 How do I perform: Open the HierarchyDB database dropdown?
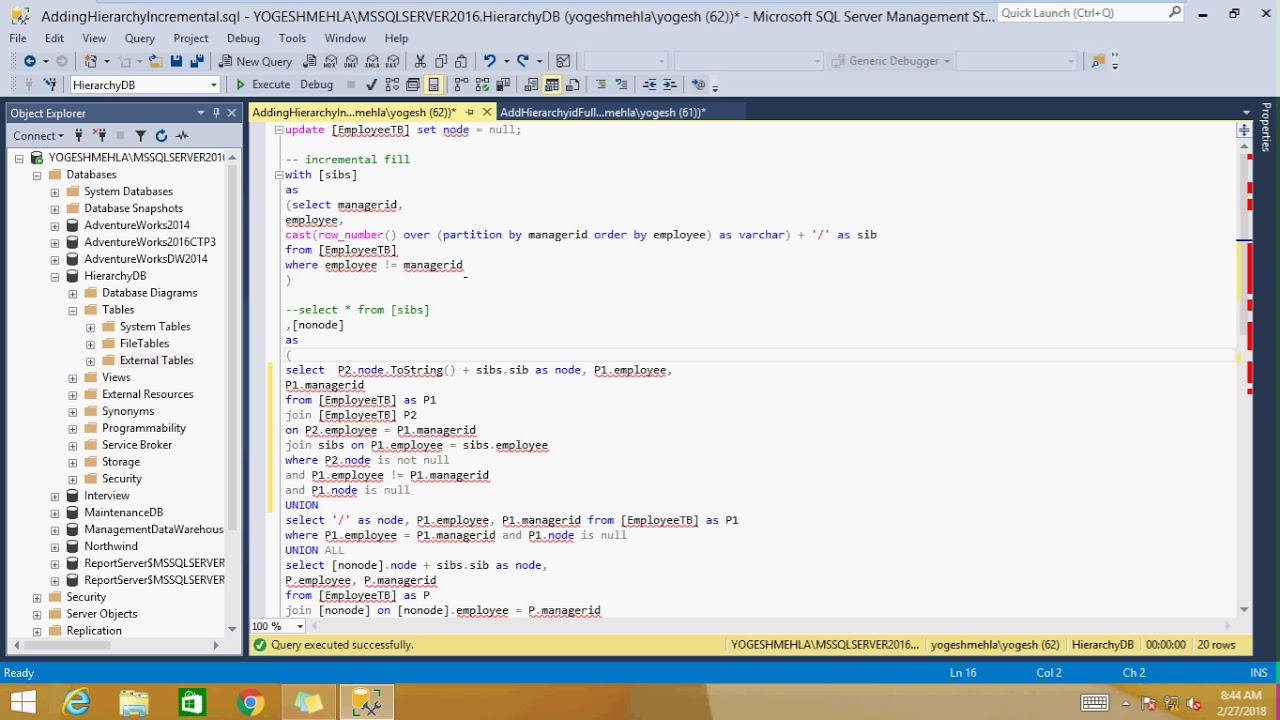point(213,85)
